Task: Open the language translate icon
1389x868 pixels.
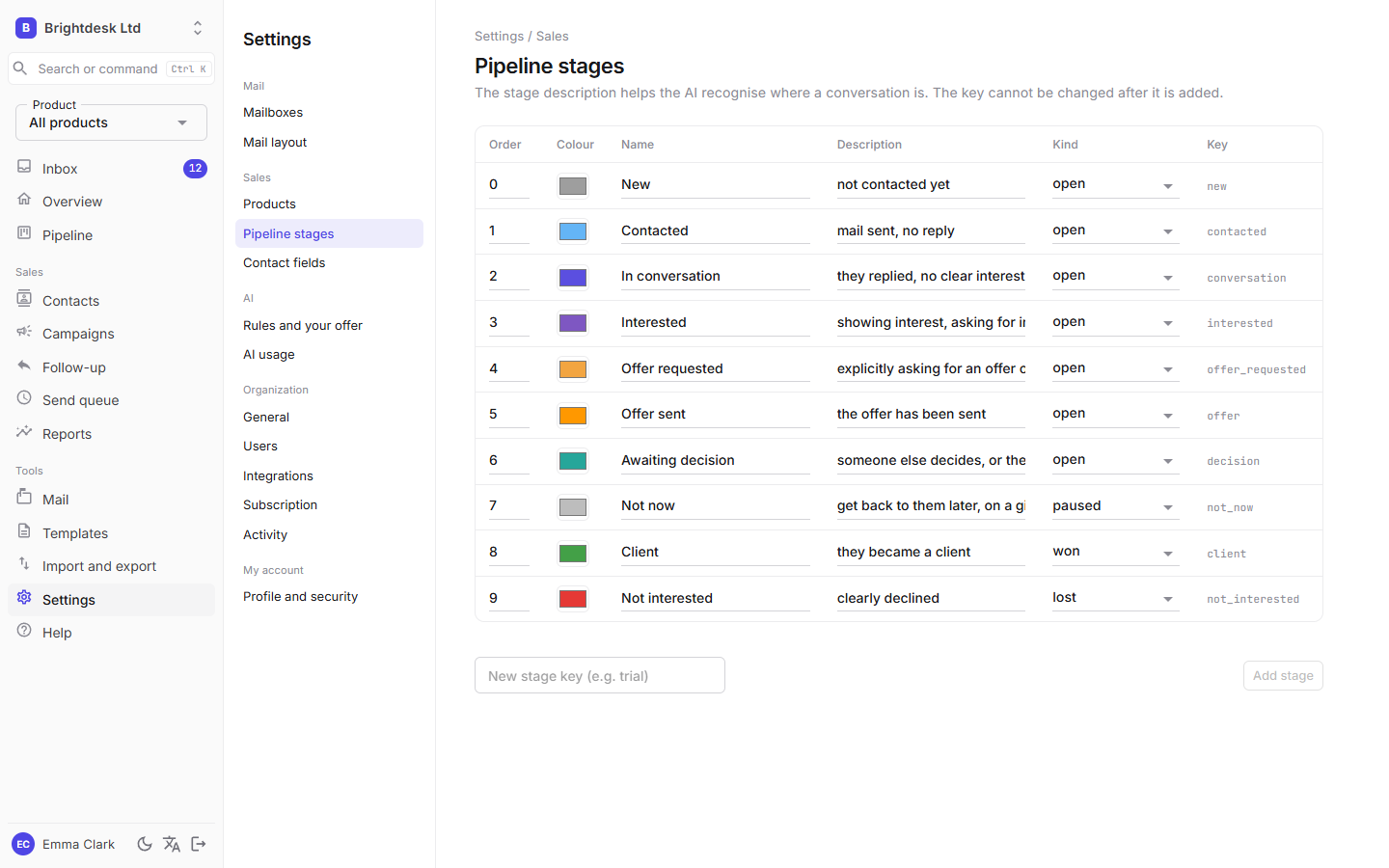Action: pos(172,844)
